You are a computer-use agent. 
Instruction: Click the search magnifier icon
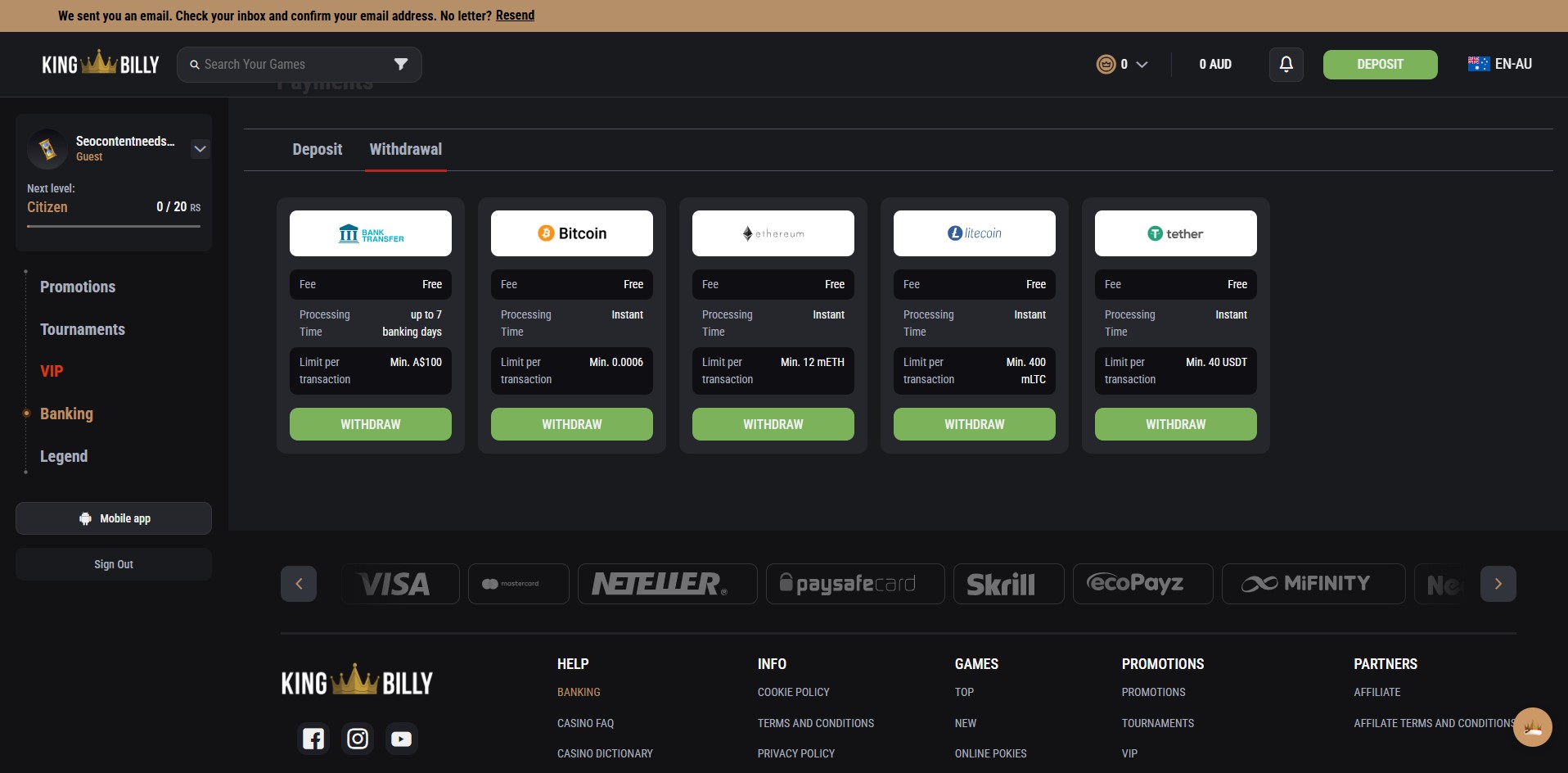tap(195, 65)
